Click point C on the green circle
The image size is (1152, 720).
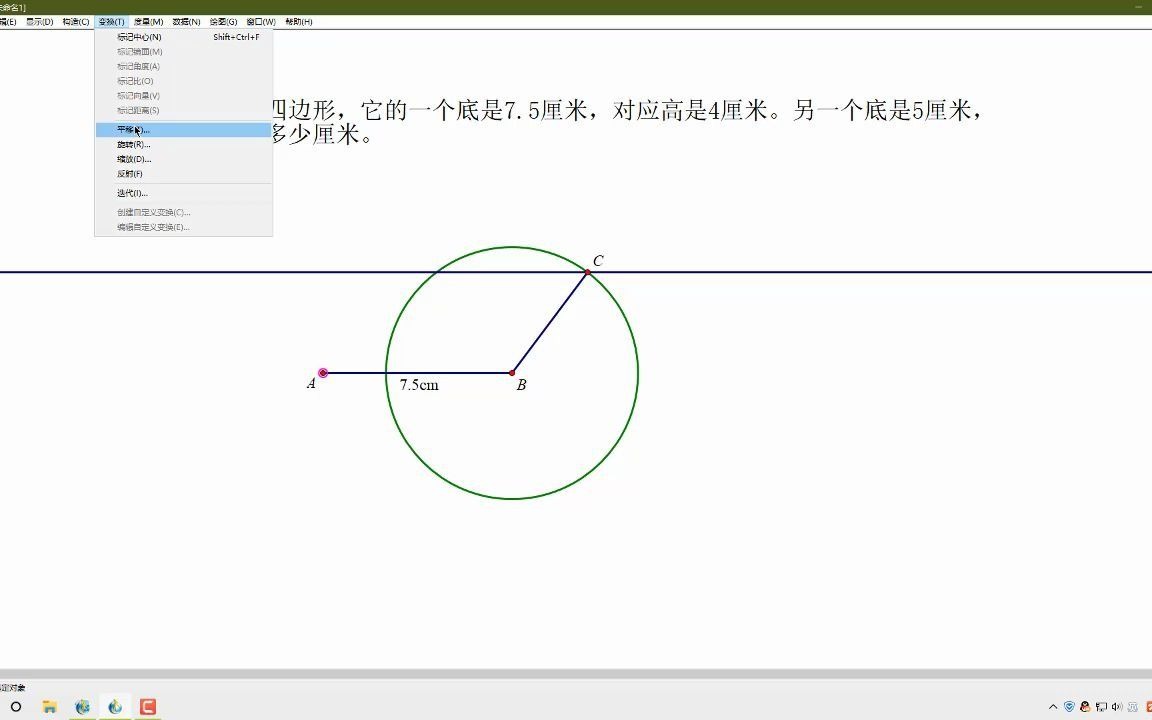pyautogui.click(x=587, y=270)
